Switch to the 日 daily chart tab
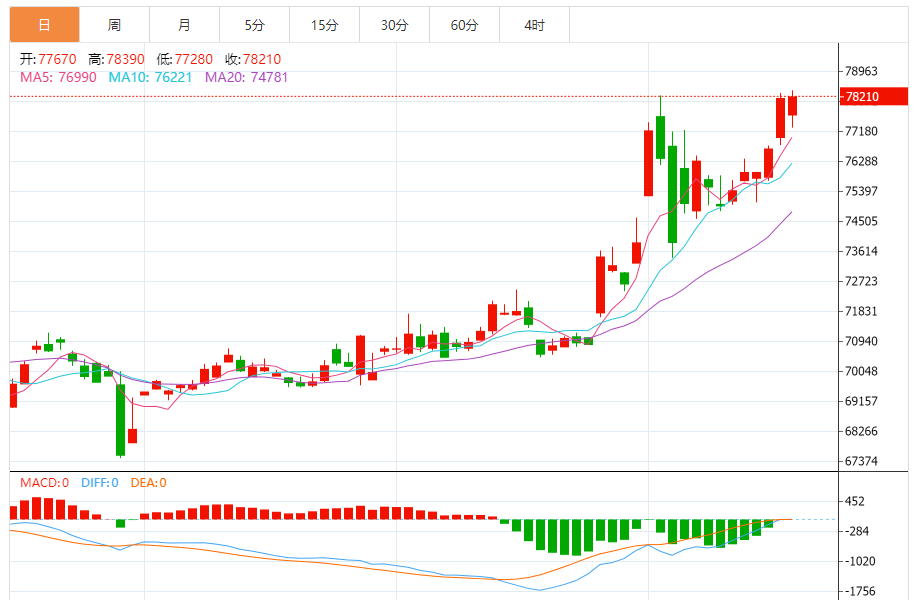The height and width of the screenshot is (600, 919). pyautogui.click(x=44, y=25)
